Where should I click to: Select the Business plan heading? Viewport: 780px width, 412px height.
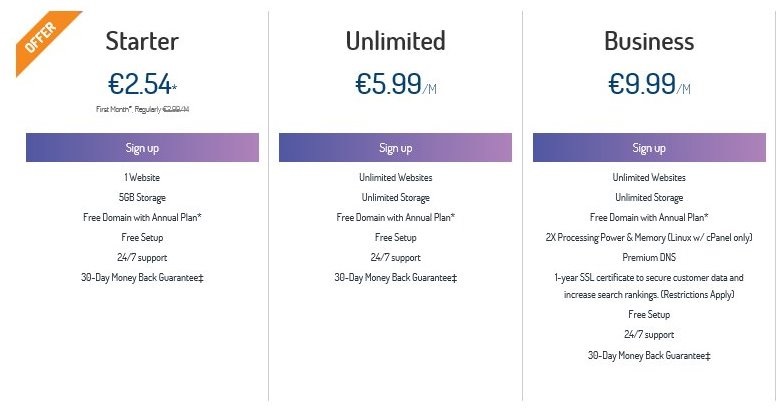[649, 41]
